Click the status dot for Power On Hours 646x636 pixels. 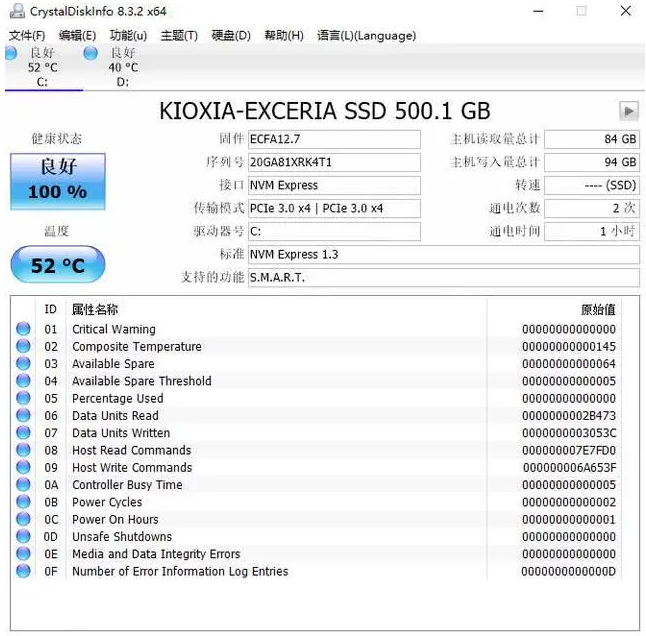coord(23,519)
